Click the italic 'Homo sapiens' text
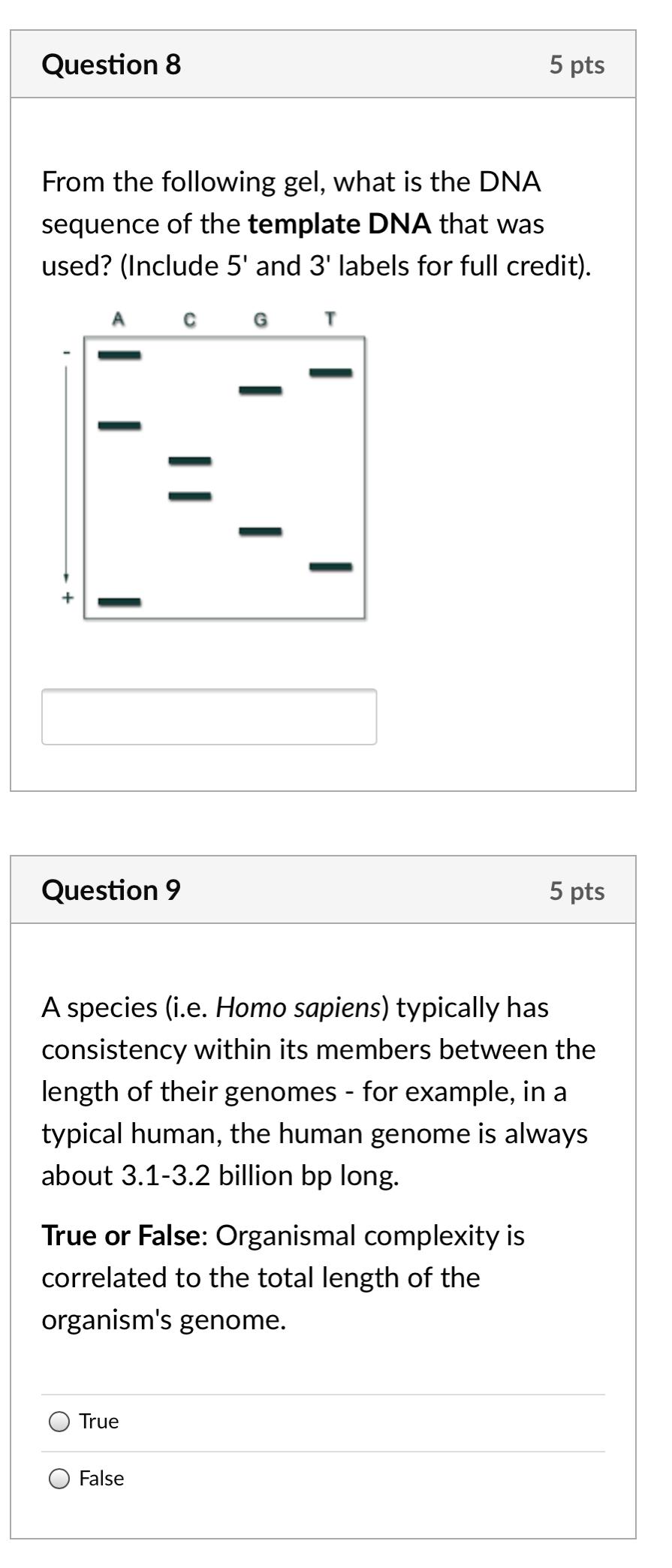The width and height of the screenshot is (672, 1568). (299, 1007)
